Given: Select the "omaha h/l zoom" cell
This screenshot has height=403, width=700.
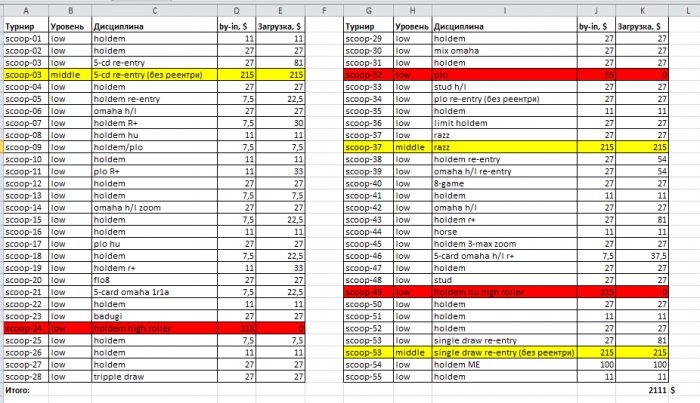Looking at the screenshot, I should click(x=154, y=208).
